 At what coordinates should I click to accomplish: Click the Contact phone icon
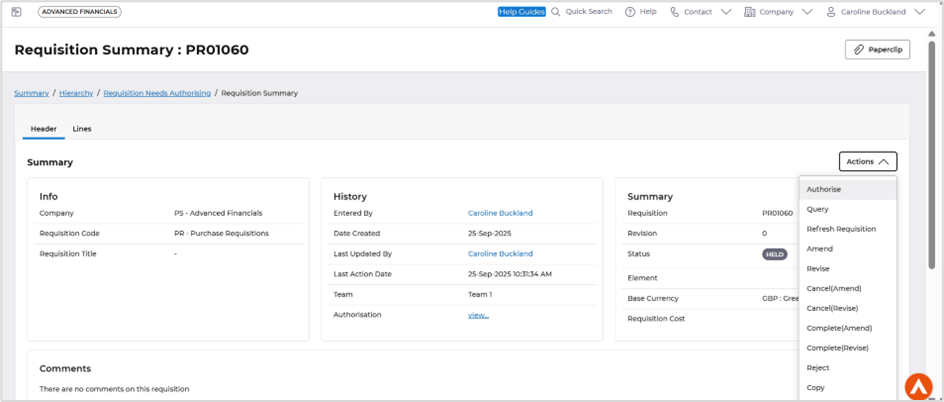click(x=675, y=12)
